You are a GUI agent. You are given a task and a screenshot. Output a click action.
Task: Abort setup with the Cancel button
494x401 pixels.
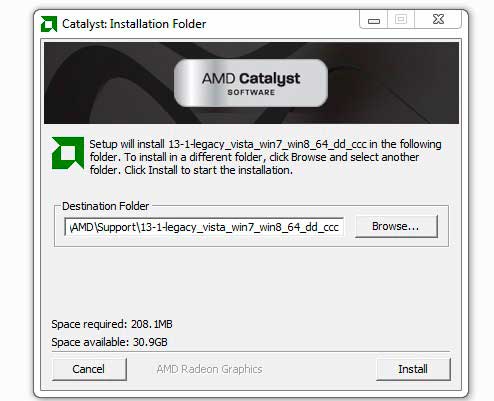click(89, 369)
